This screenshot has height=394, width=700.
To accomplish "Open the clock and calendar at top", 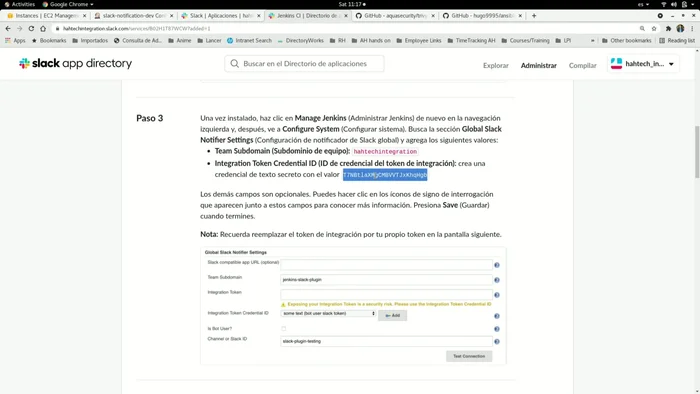I will coord(352,4).
